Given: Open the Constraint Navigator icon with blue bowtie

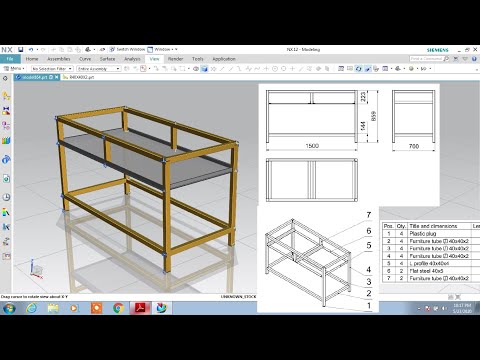Looking at the screenshot, I should click(x=6, y=111).
